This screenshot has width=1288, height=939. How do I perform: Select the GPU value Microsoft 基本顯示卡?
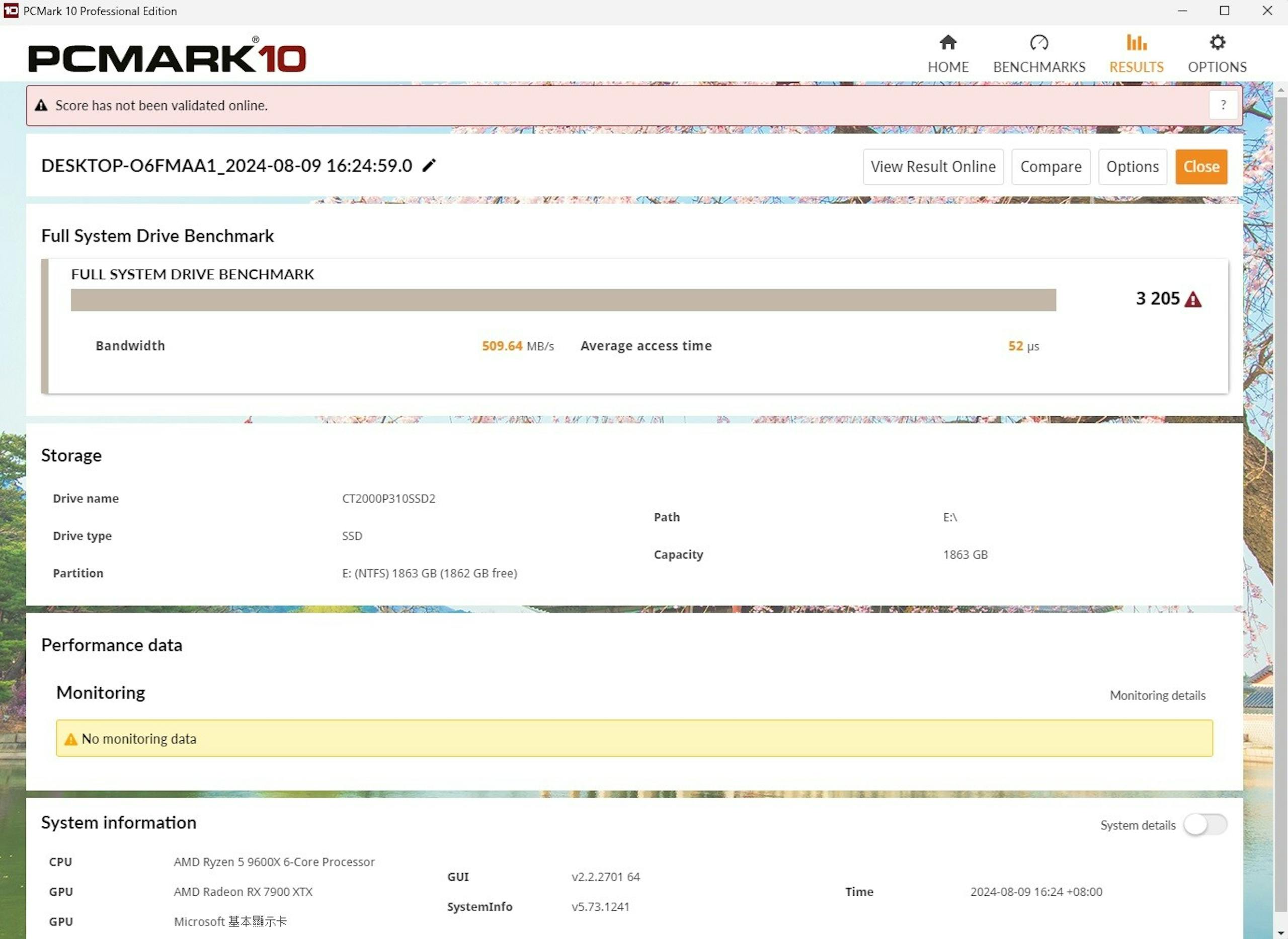point(230,921)
